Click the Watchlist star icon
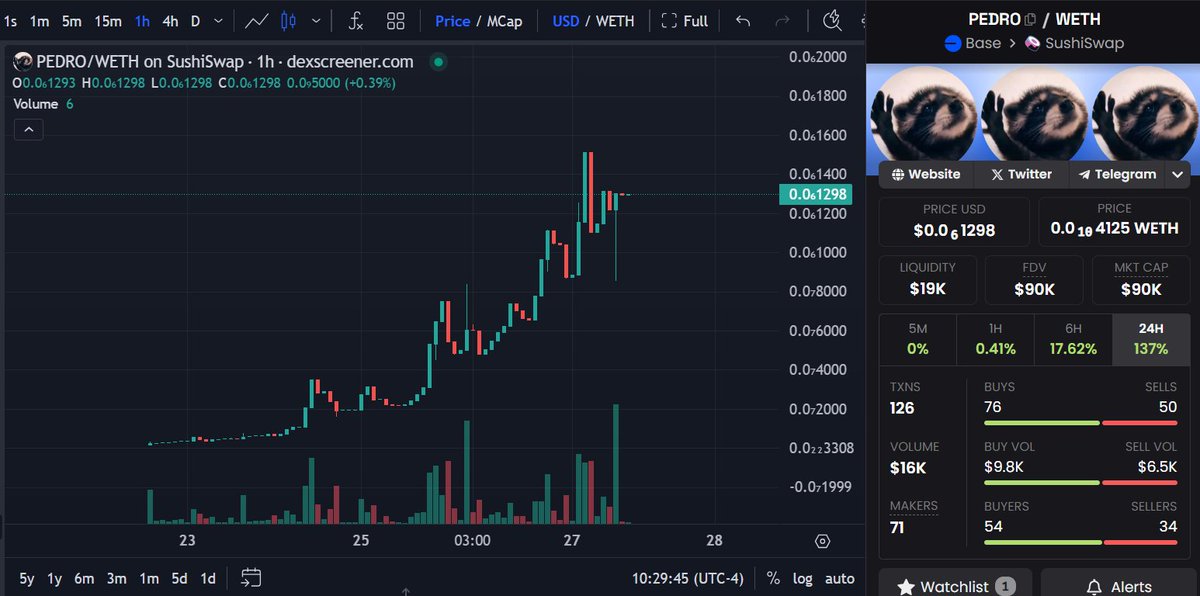Viewport: 1200px width, 596px height. coord(906,587)
